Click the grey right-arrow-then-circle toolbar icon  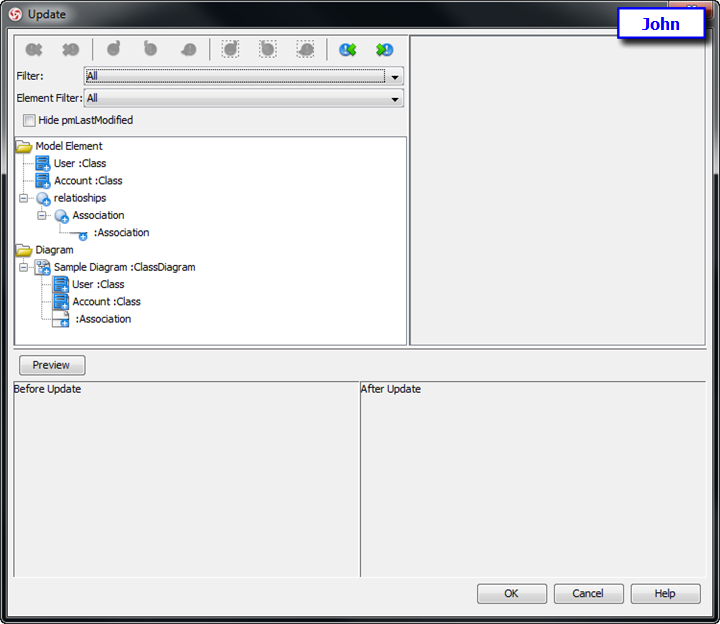click(71, 50)
